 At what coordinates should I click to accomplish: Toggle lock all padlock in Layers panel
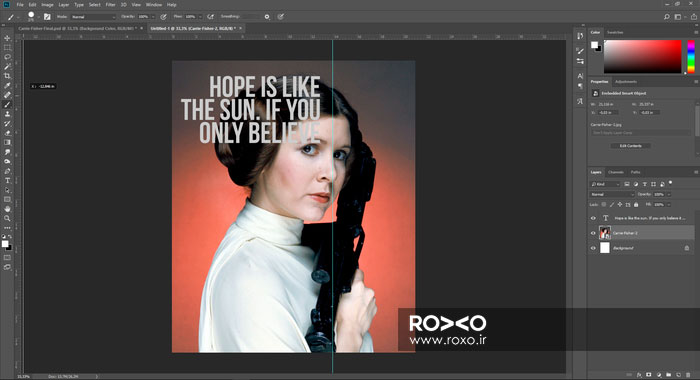click(636, 205)
